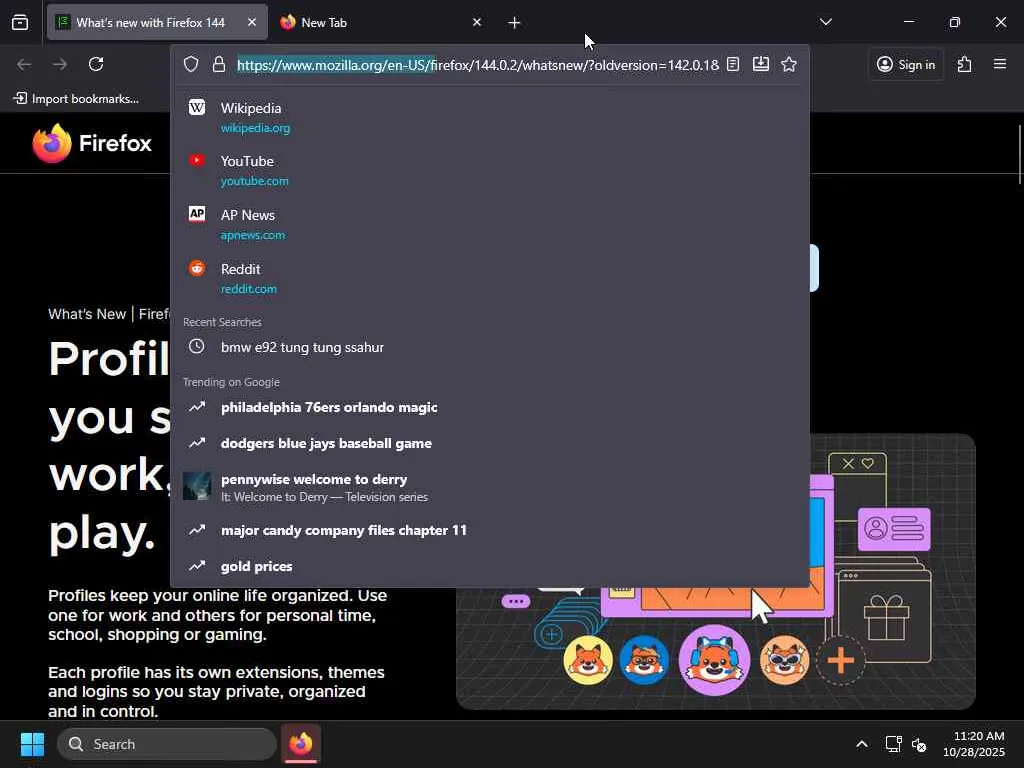
Task: Click Reddit favicon icon
Action: (x=197, y=268)
